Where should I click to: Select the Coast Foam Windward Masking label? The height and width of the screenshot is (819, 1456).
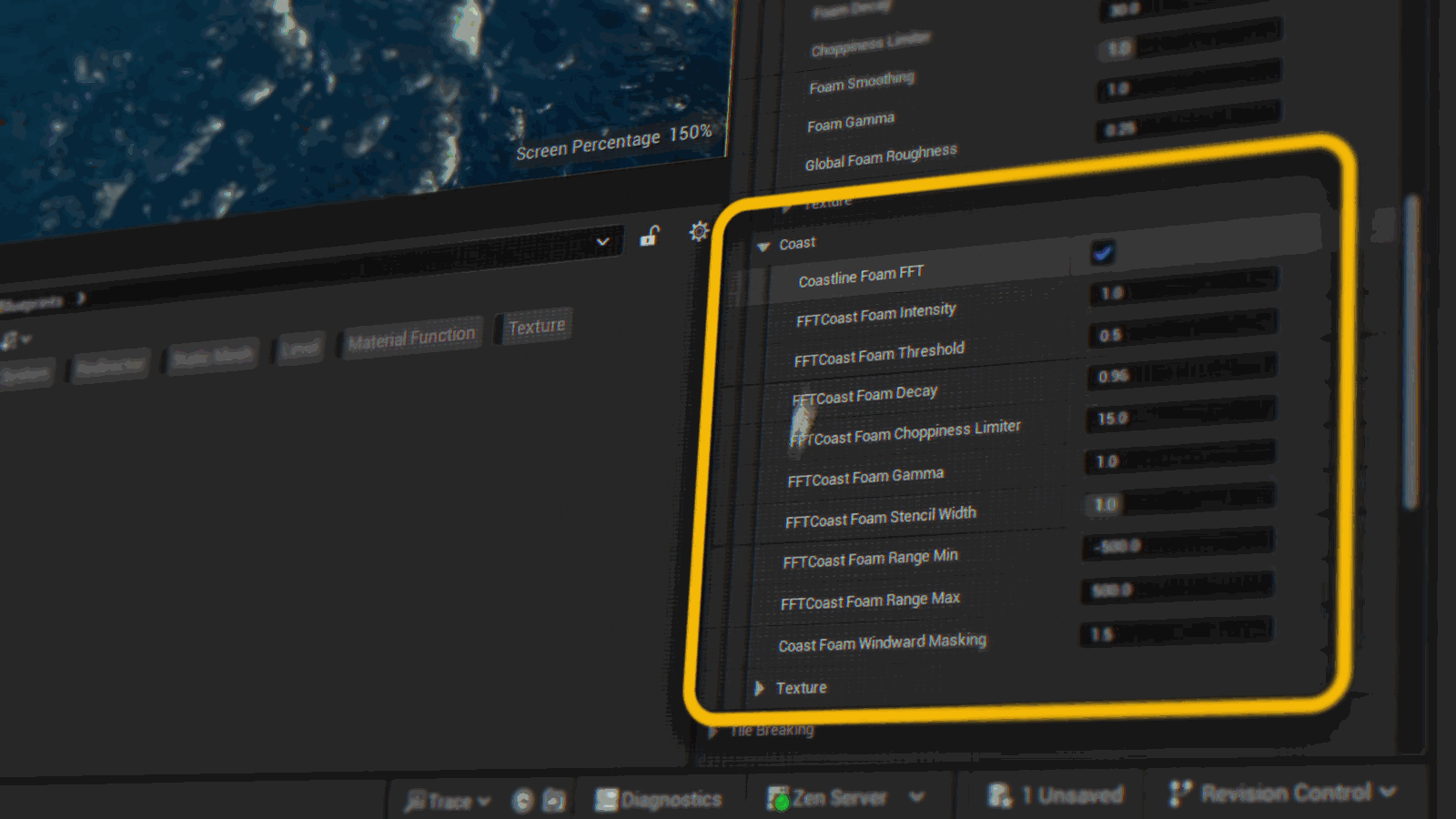pos(882,642)
